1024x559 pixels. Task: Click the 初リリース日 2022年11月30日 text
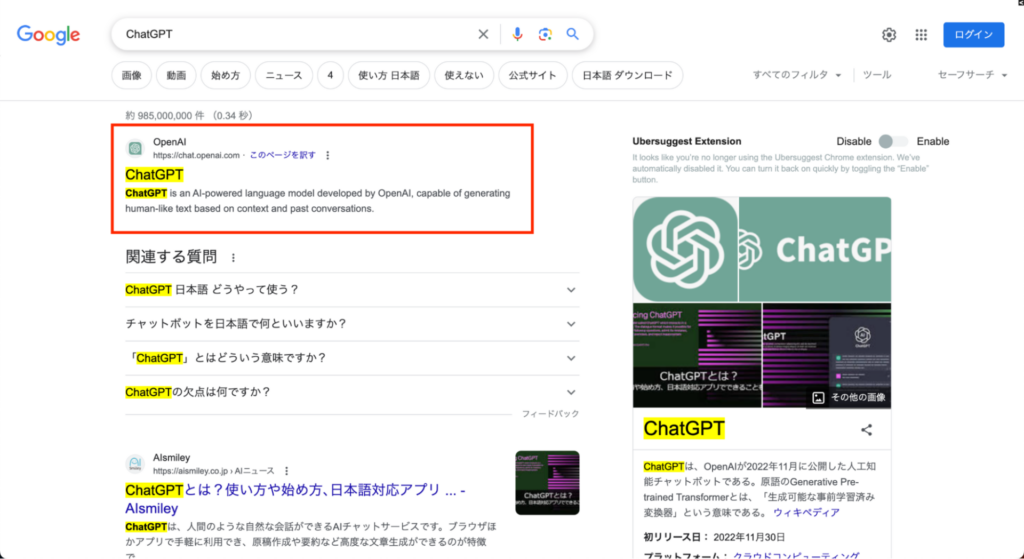[x=714, y=537]
